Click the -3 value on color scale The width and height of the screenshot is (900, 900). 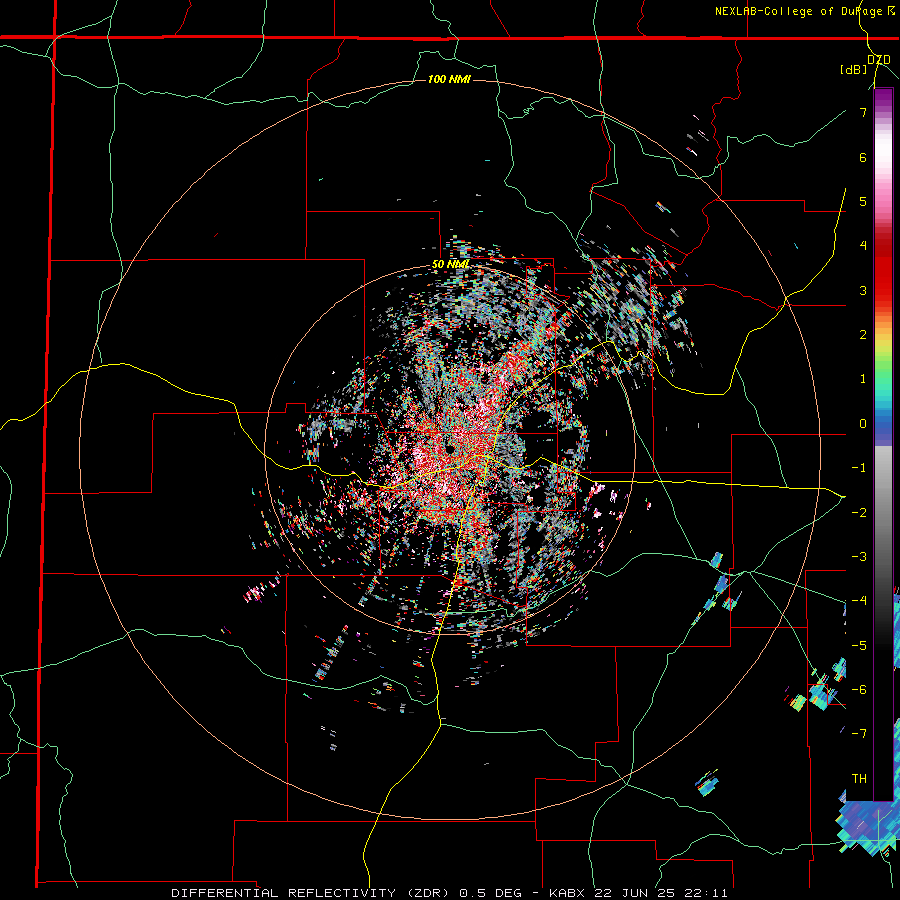(859, 557)
